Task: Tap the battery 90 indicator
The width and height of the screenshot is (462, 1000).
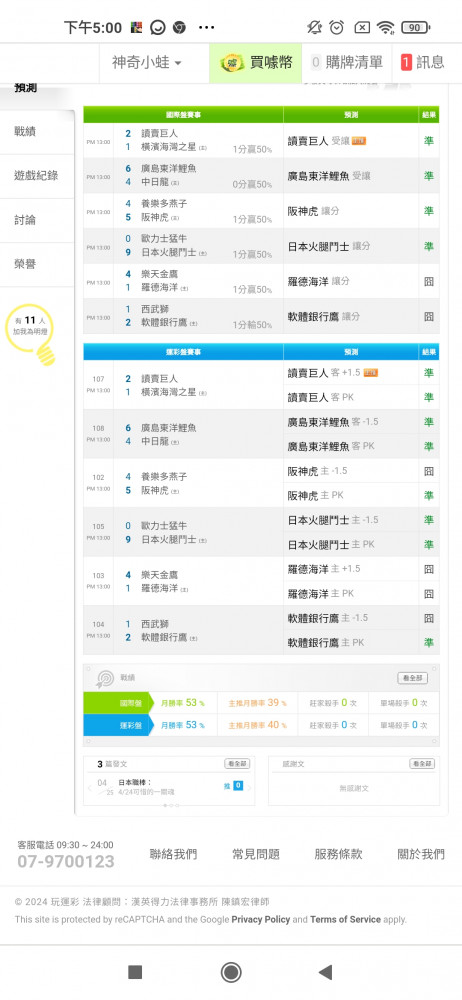Action: click(415, 27)
